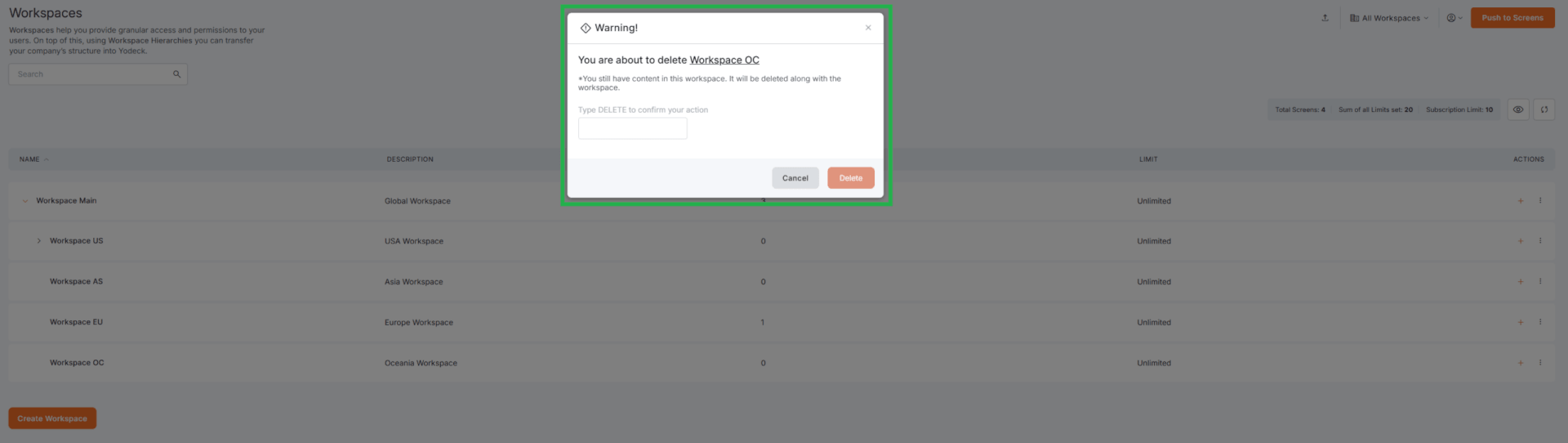Add sub-workspace via plus on Workspace Main
This screenshot has height=443, width=1568.
point(1521,201)
